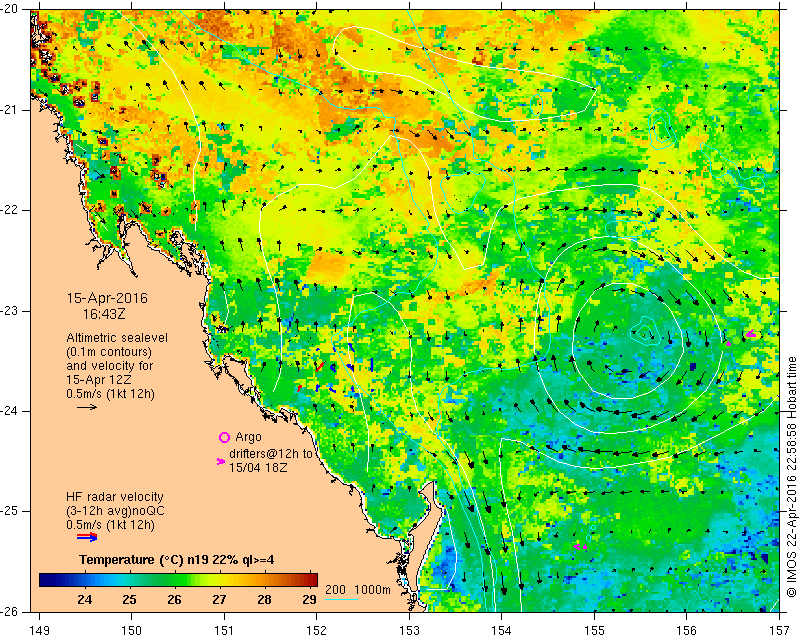The height and width of the screenshot is (640, 800).
Task: Click the date text 15-Apr-2016
Action: tap(107, 298)
